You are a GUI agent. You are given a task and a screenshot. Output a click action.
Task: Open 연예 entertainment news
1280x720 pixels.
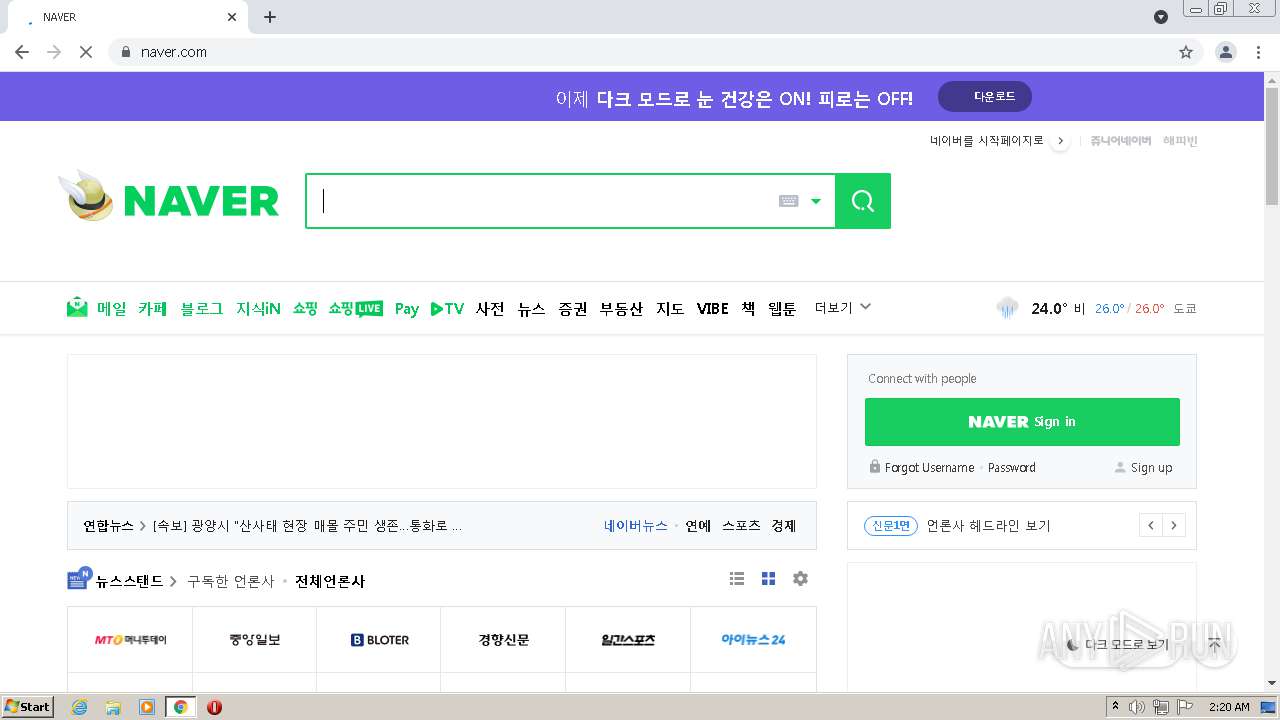point(698,526)
